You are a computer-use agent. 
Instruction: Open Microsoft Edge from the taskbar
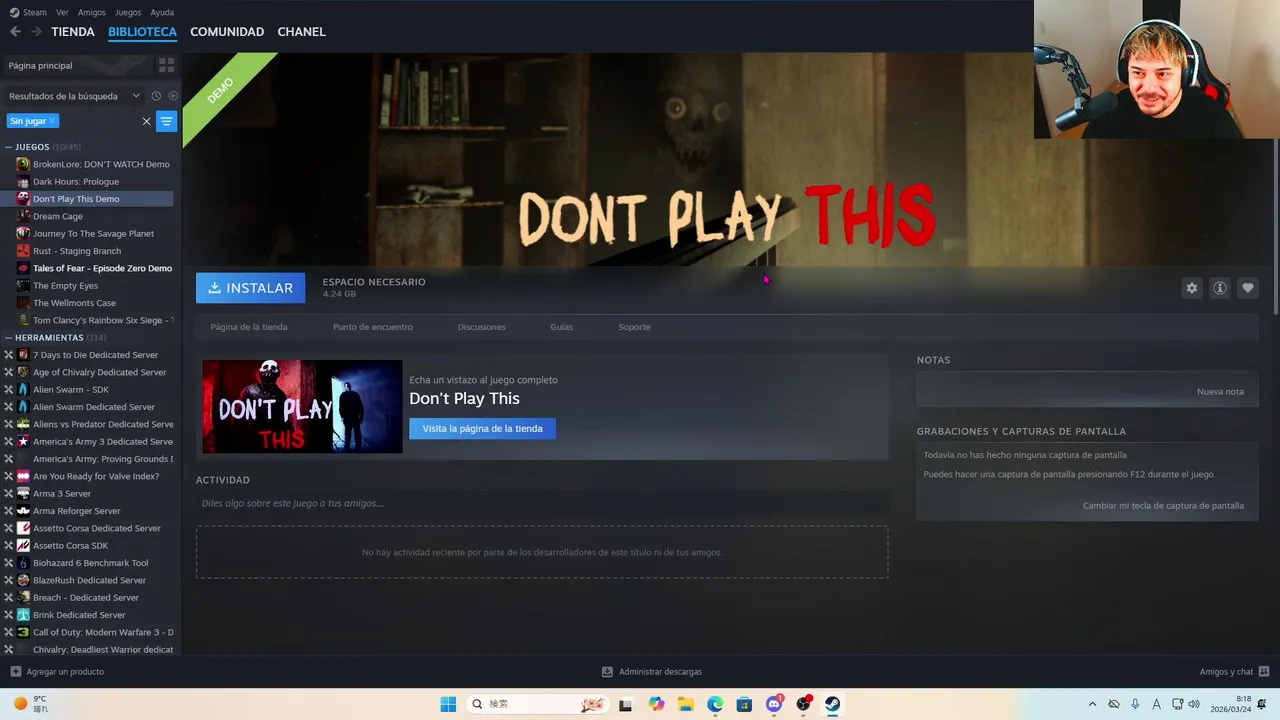(x=715, y=704)
